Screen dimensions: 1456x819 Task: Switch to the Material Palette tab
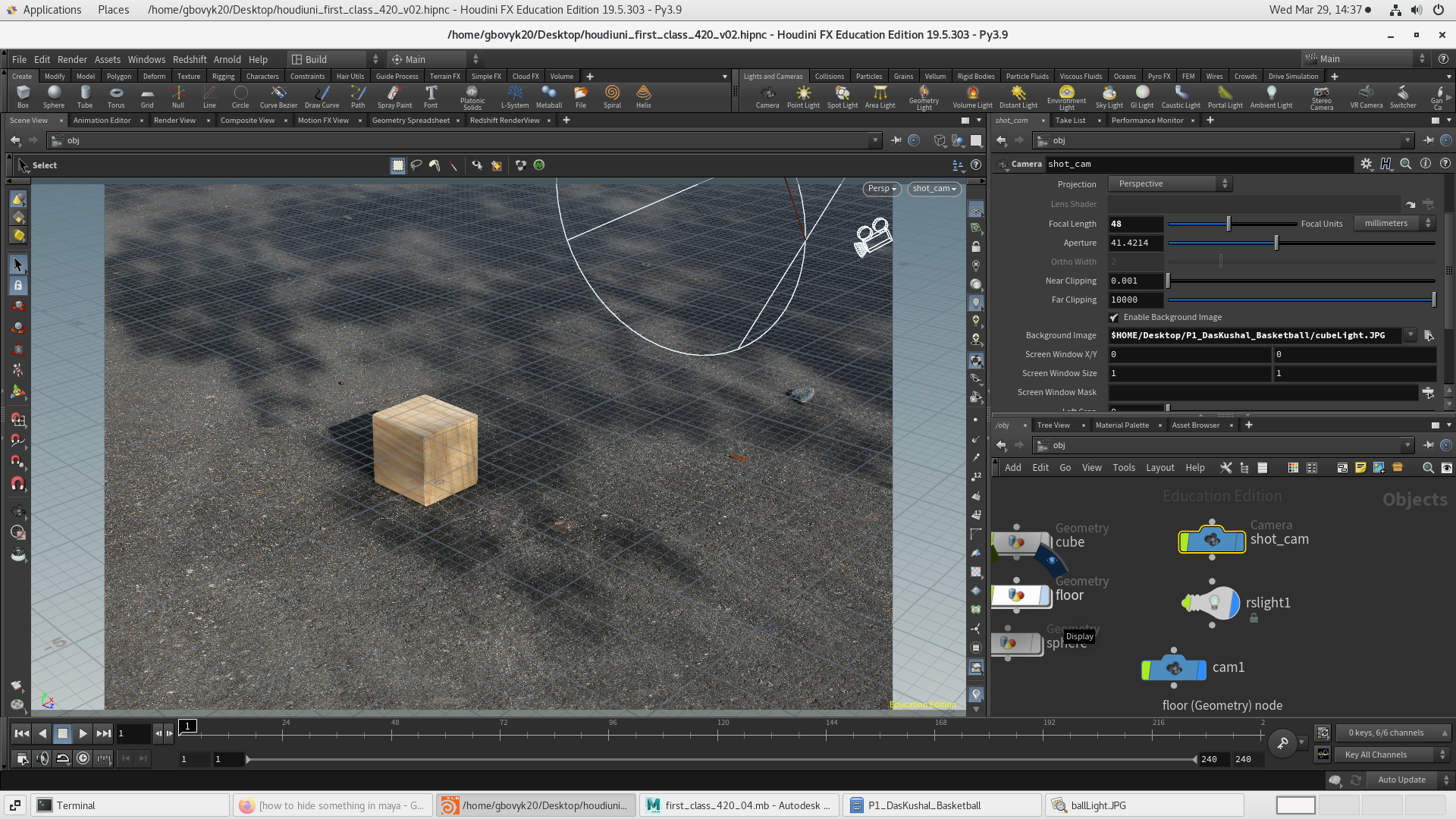(x=1122, y=425)
